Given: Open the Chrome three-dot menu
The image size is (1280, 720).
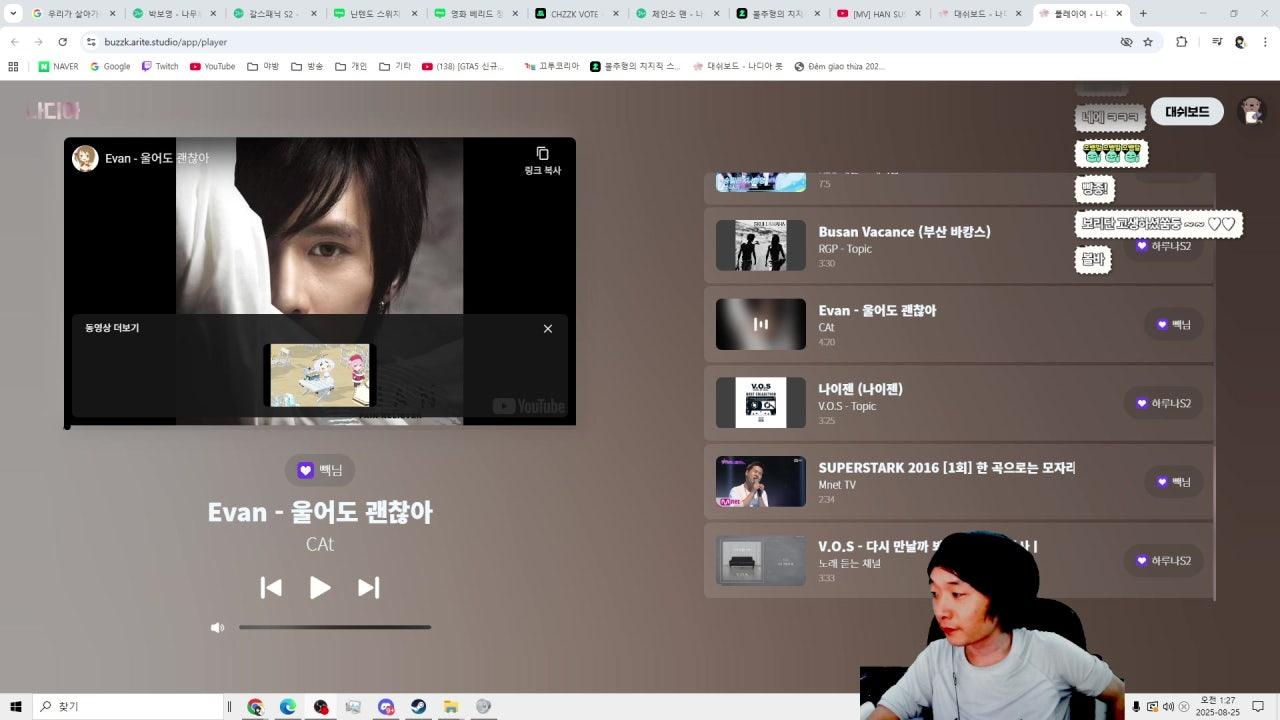Looking at the screenshot, I should pyautogui.click(x=1266, y=42).
